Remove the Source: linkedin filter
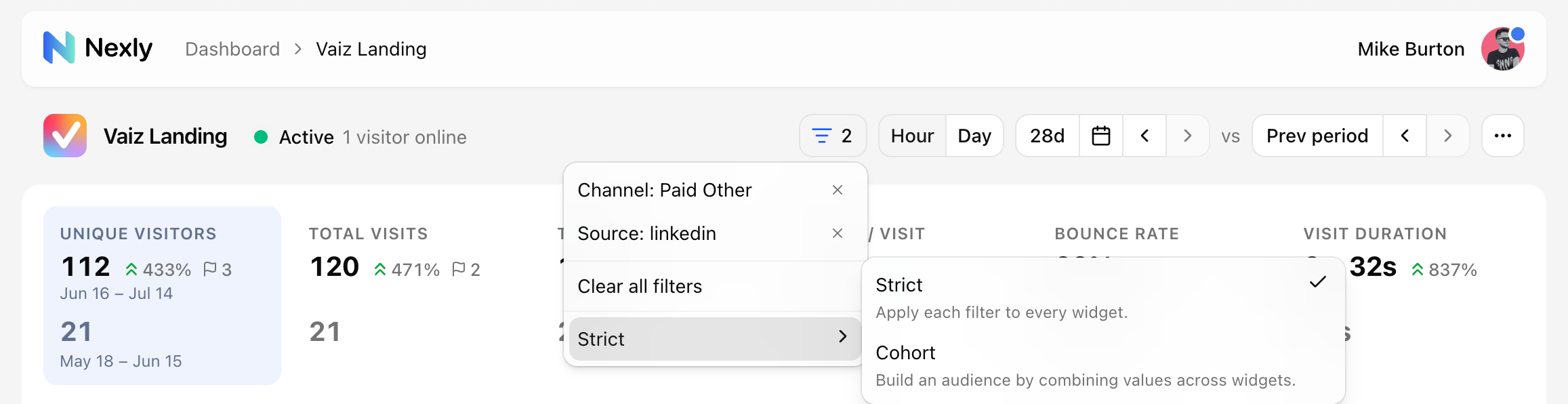The image size is (1568, 404). [x=838, y=233]
